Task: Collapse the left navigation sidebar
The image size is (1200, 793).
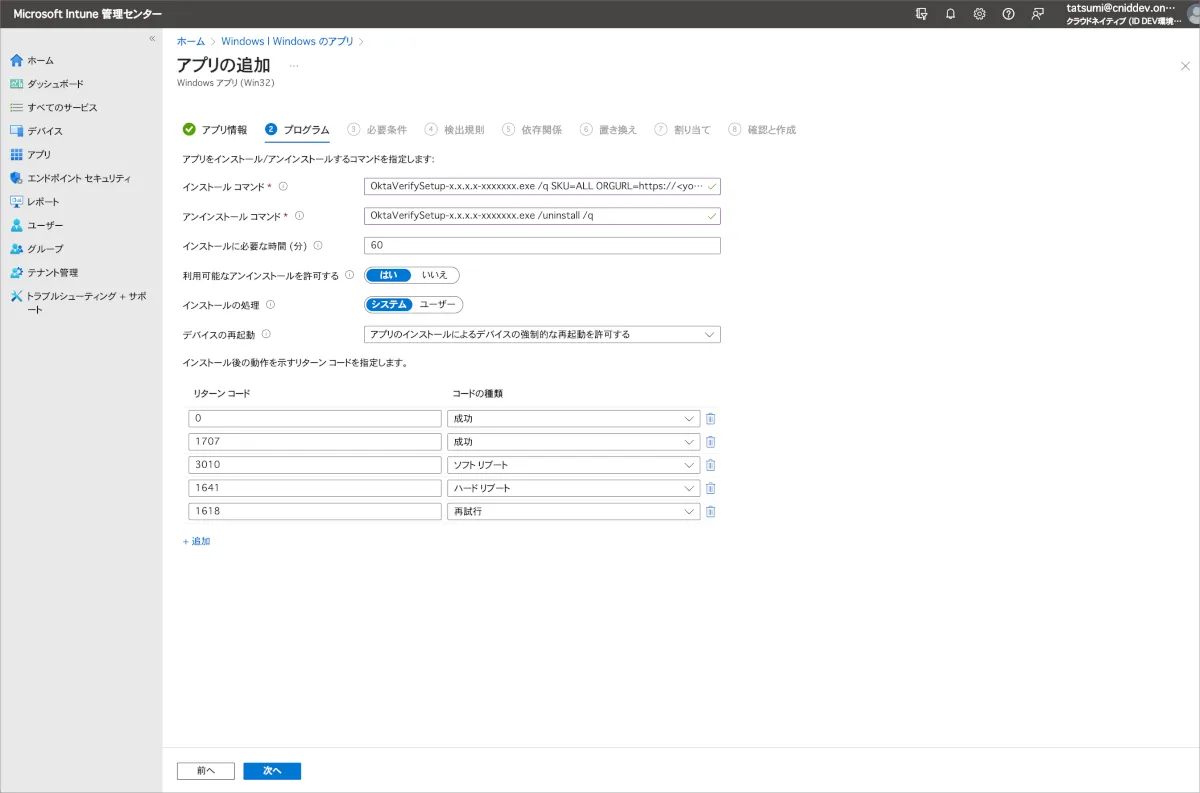Action: pyautogui.click(x=152, y=38)
